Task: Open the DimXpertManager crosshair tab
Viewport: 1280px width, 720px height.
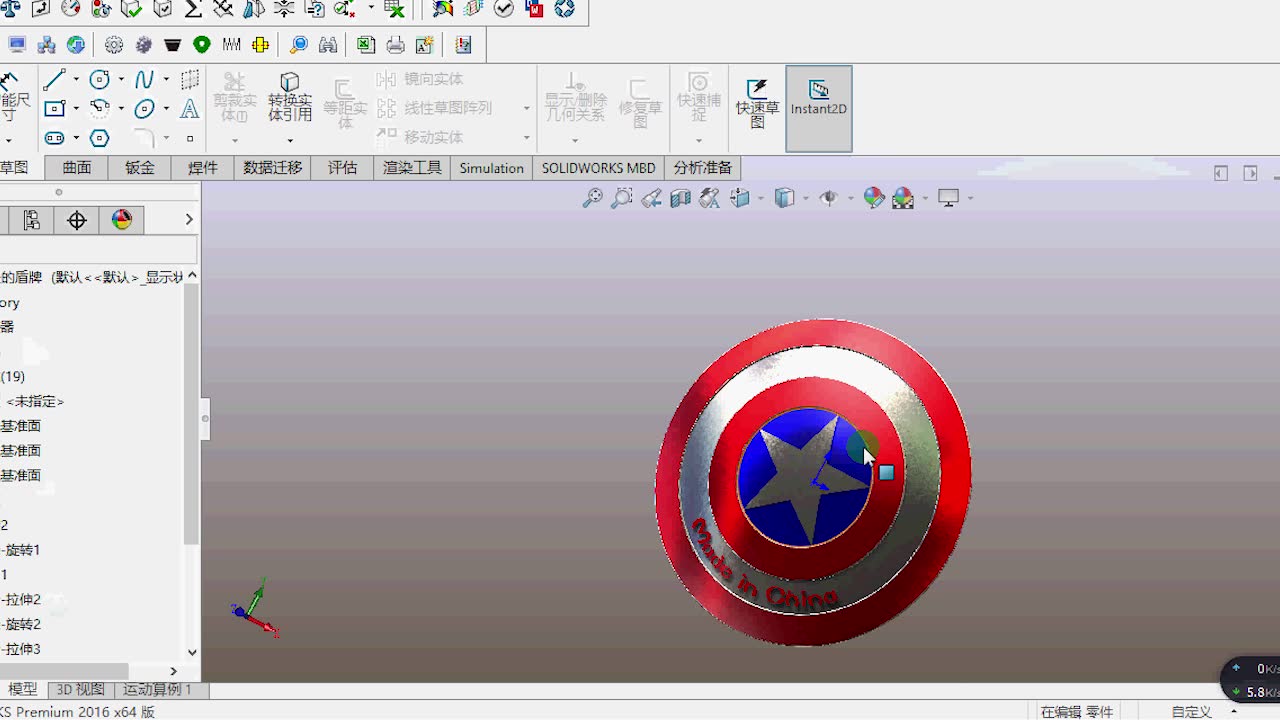Action: coord(77,220)
